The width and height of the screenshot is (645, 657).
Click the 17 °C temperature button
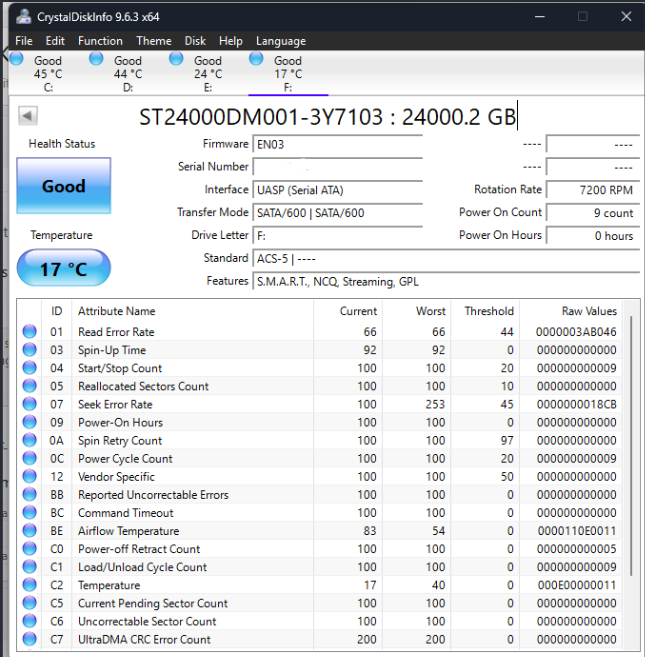(x=64, y=268)
